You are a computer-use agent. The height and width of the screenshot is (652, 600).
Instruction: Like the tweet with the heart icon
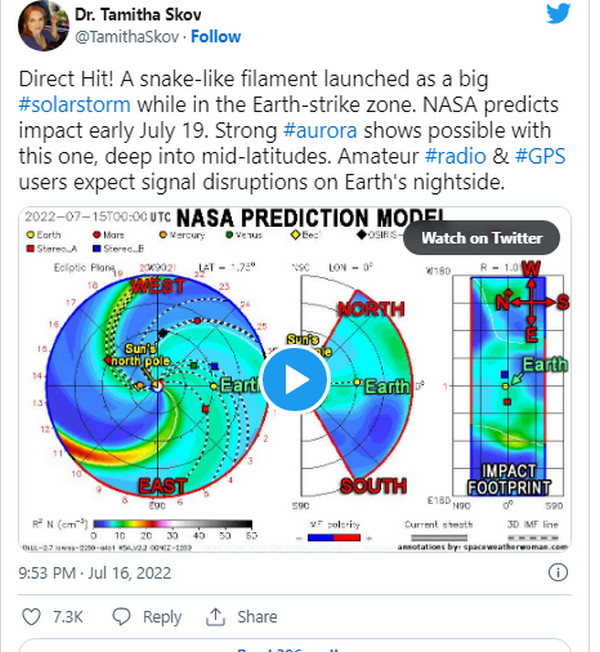[33, 617]
